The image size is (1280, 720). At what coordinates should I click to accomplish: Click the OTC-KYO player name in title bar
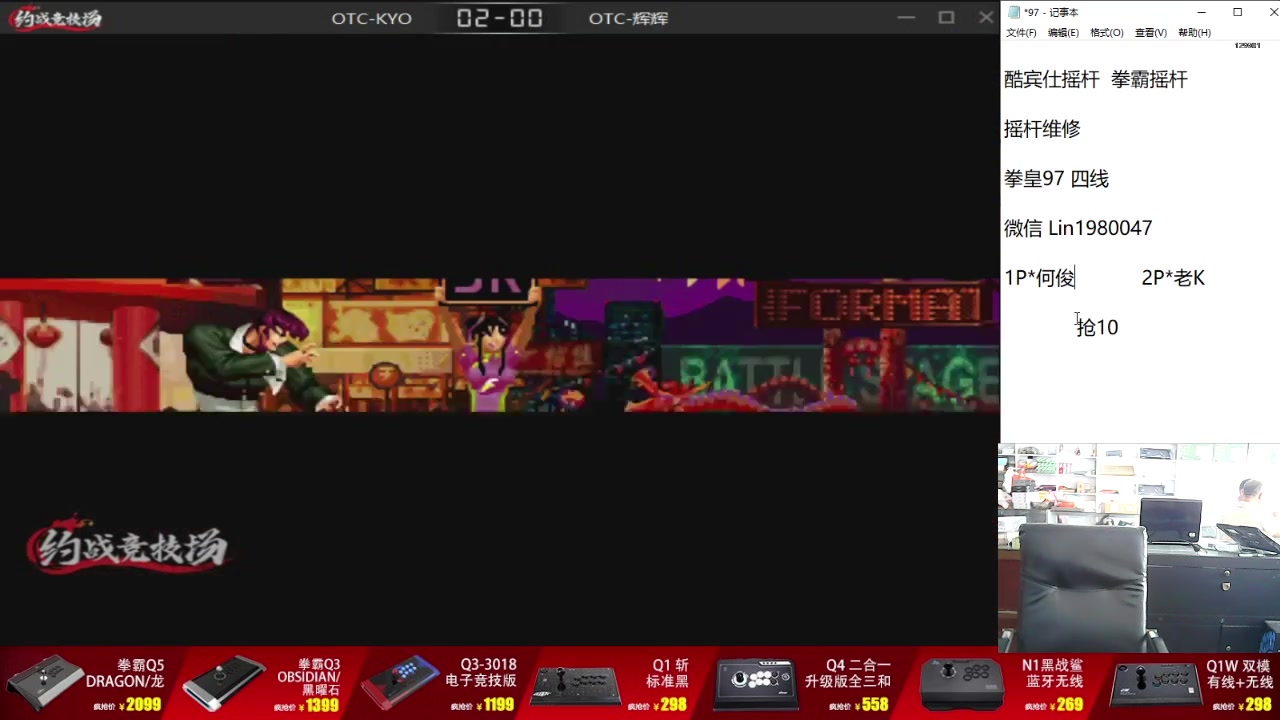pyautogui.click(x=372, y=18)
